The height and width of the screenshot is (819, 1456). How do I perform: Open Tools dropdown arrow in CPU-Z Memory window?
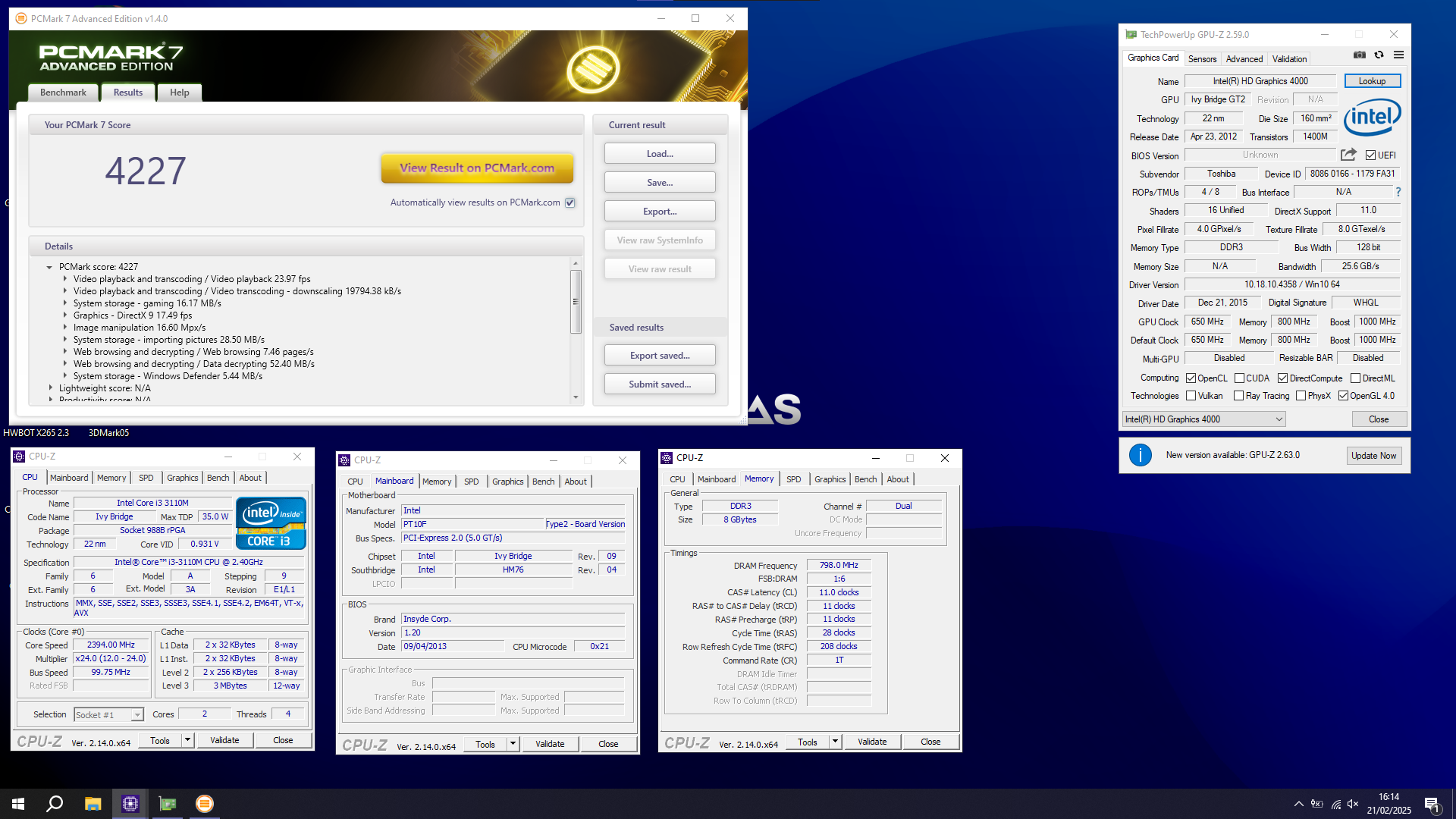click(835, 742)
